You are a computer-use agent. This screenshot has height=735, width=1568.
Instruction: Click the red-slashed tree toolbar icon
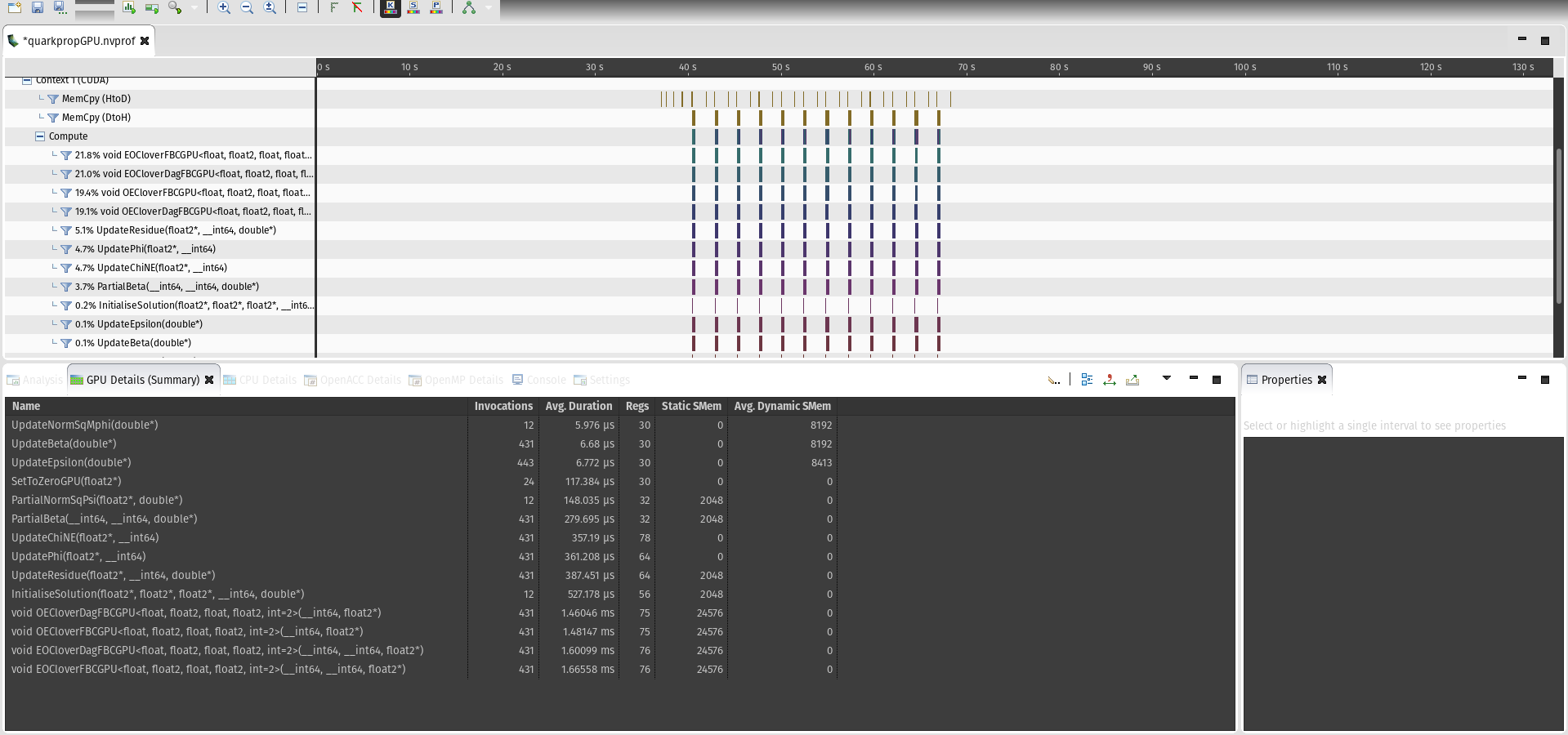(357, 7)
